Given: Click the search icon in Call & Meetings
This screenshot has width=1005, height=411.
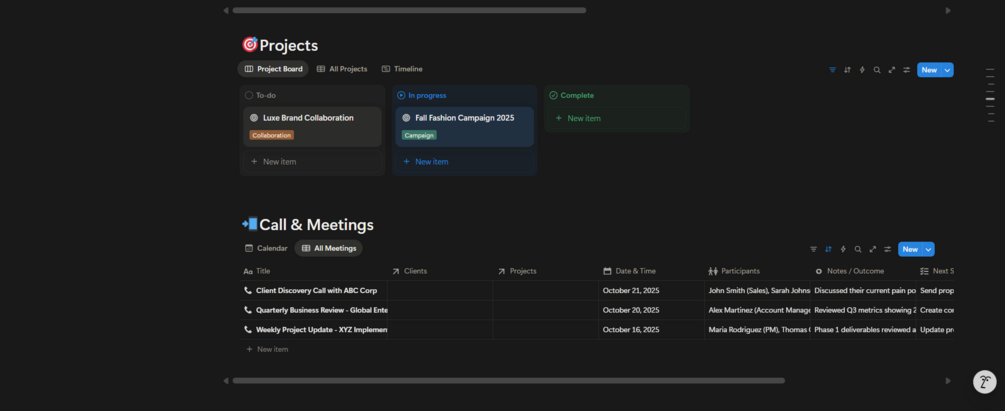Looking at the screenshot, I should [858, 249].
